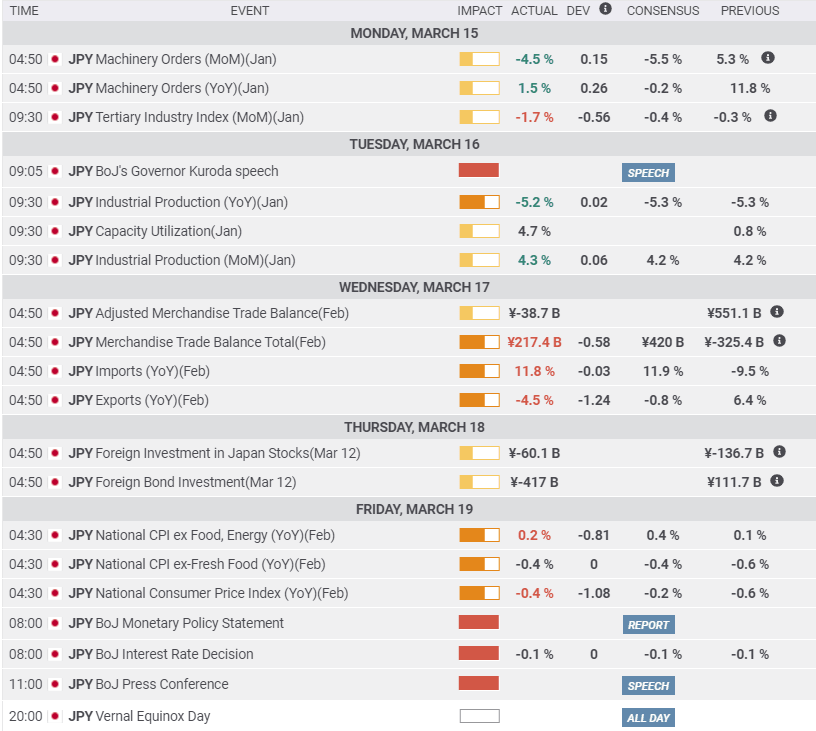Click SPEECH badge on BoJ Press Conference row
The width and height of the screenshot is (816, 731).
(648, 686)
